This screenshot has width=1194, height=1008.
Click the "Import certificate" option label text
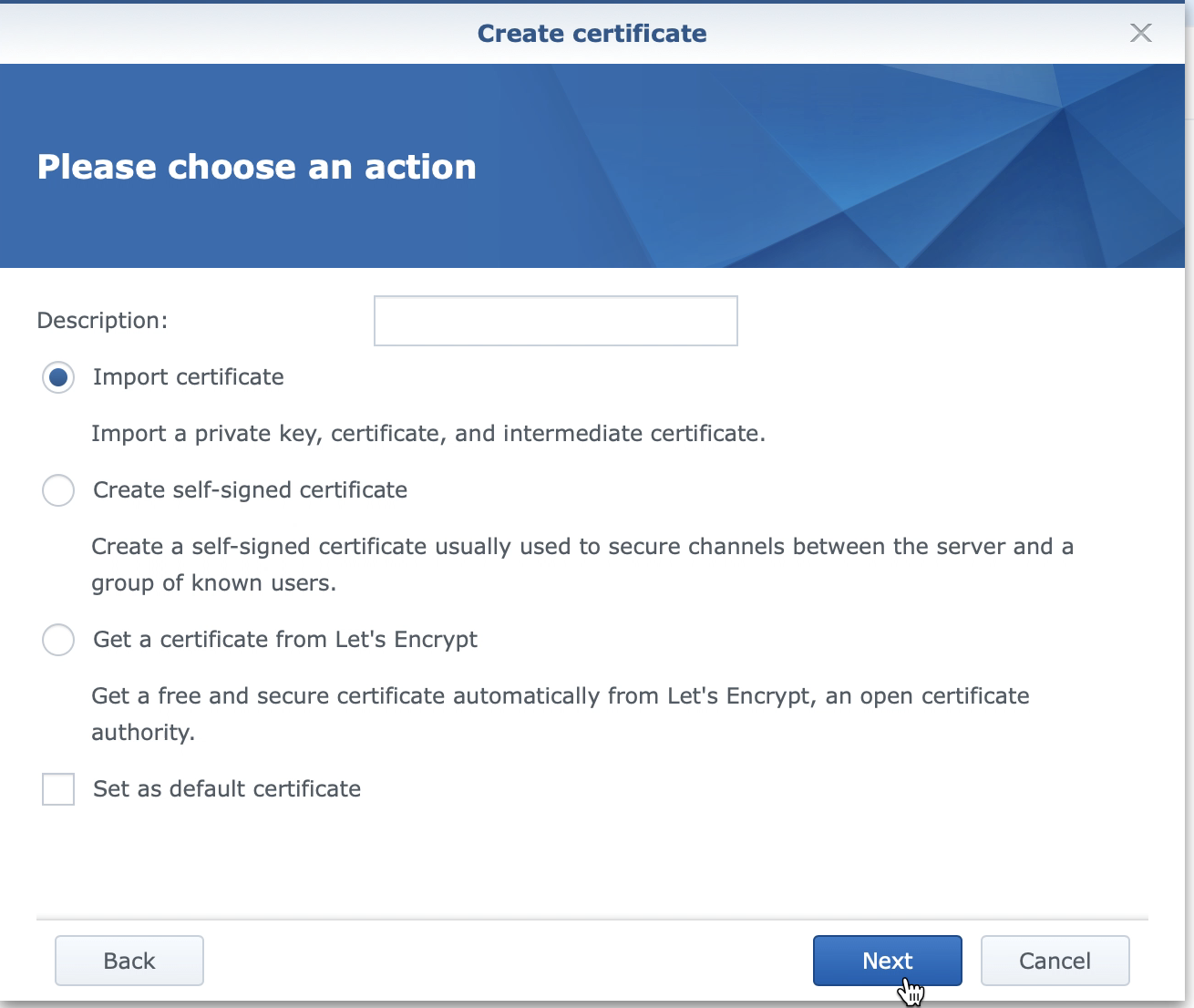click(x=189, y=377)
